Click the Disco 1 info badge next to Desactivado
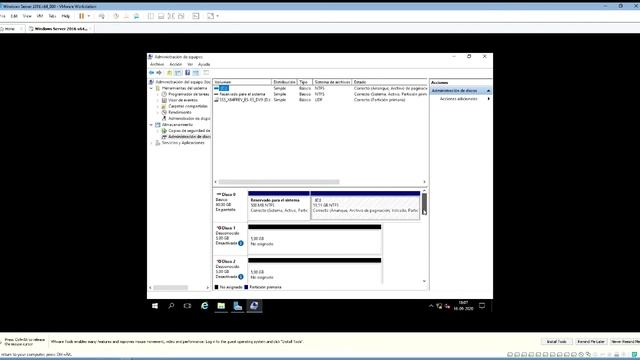 pyautogui.click(x=241, y=243)
